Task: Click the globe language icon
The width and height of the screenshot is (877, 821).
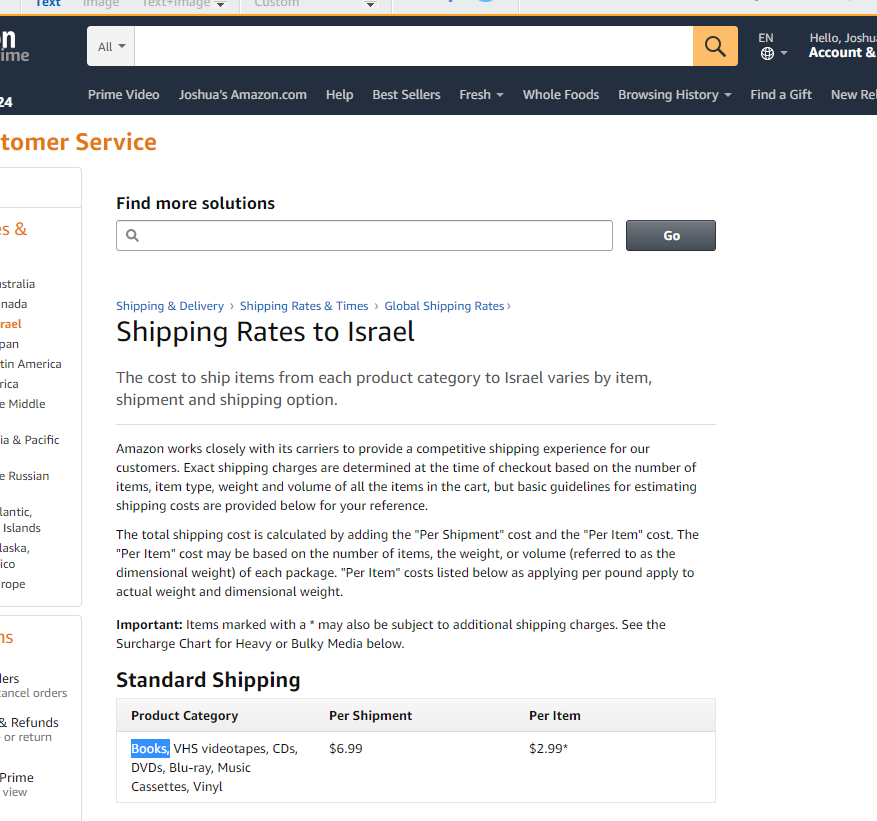Action: (x=767, y=54)
